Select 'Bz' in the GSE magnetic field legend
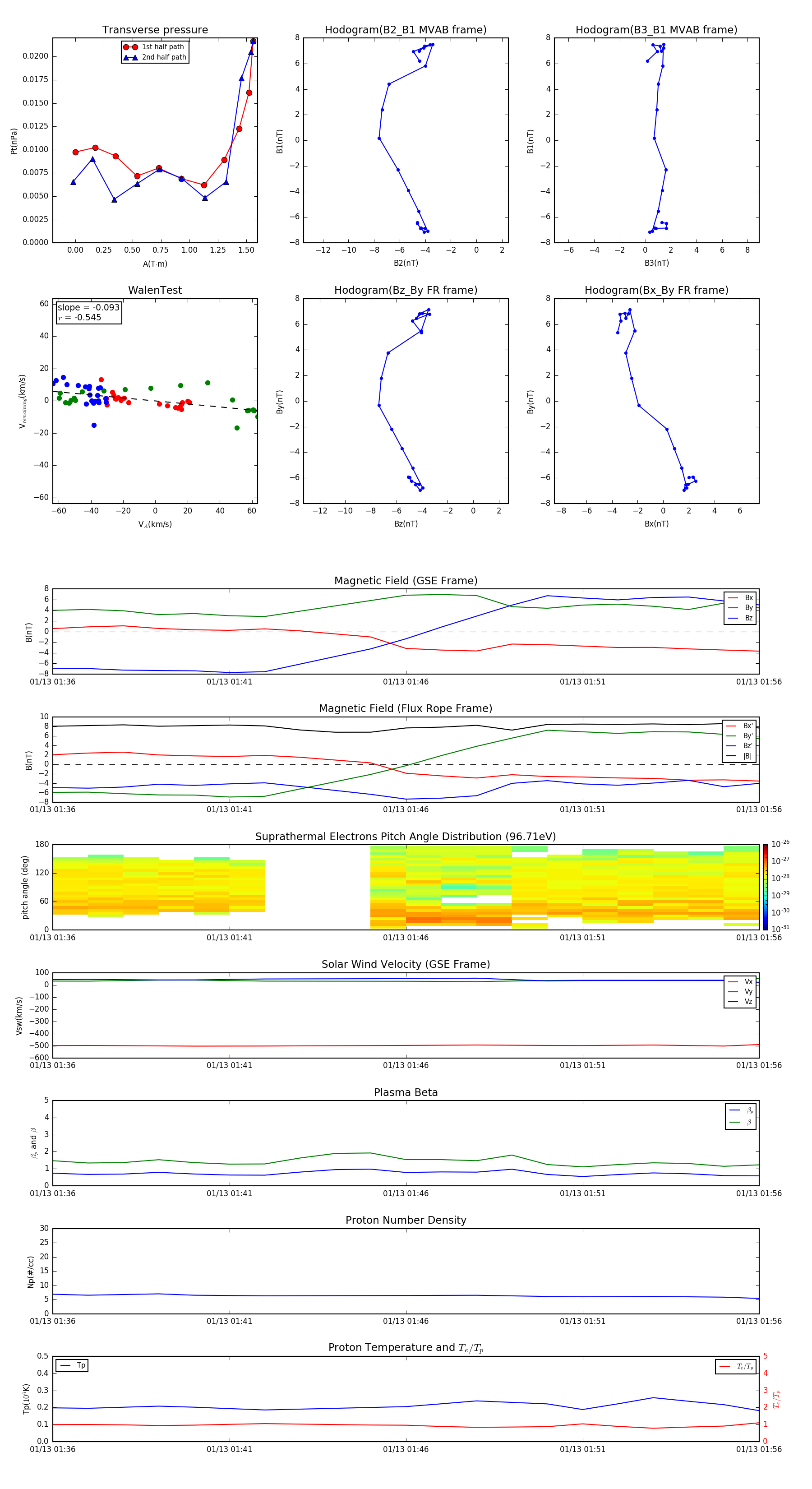The height and width of the screenshot is (1489, 812). click(x=740, y=618)
